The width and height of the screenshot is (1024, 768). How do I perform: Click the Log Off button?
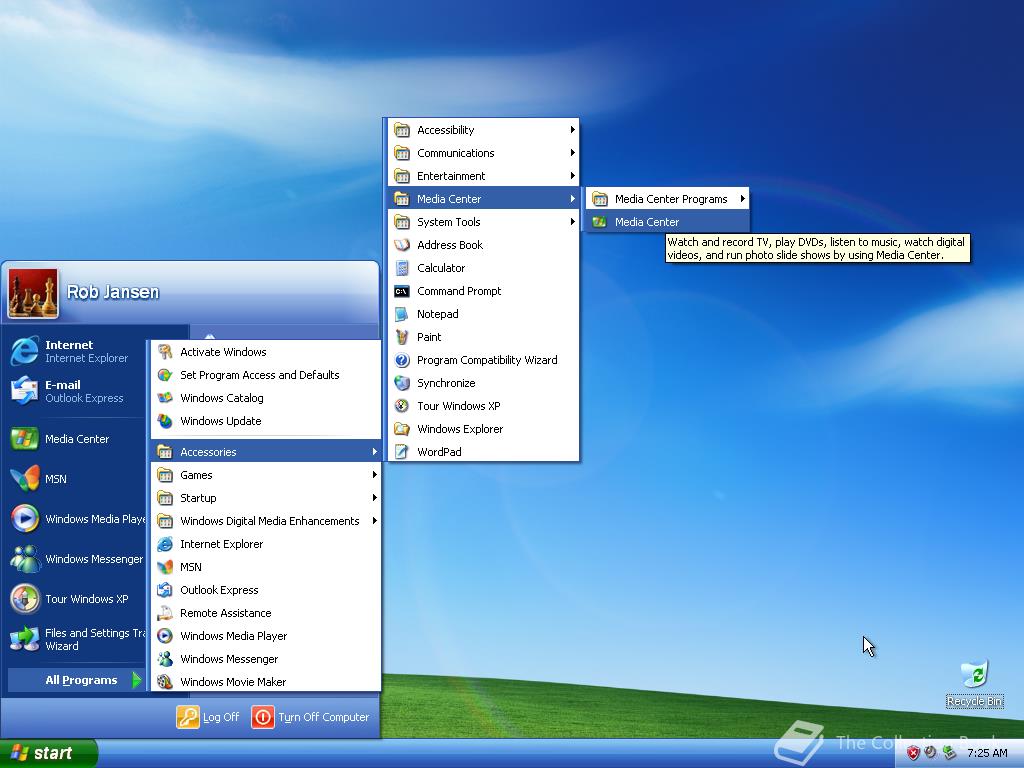pyautogui.click(x=208, y=717)
